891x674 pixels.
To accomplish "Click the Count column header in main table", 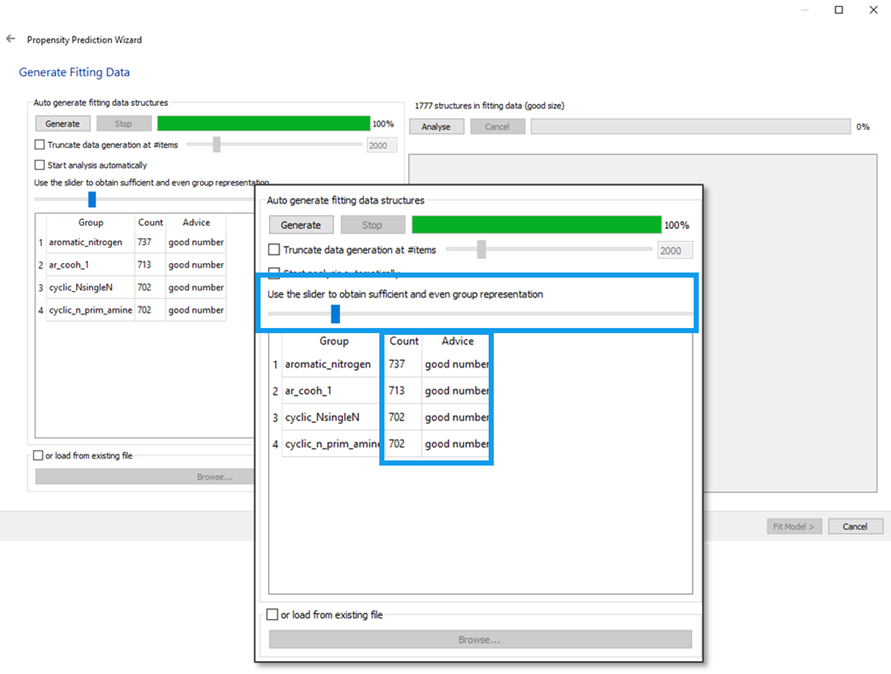I will click(x=150, y=223).
